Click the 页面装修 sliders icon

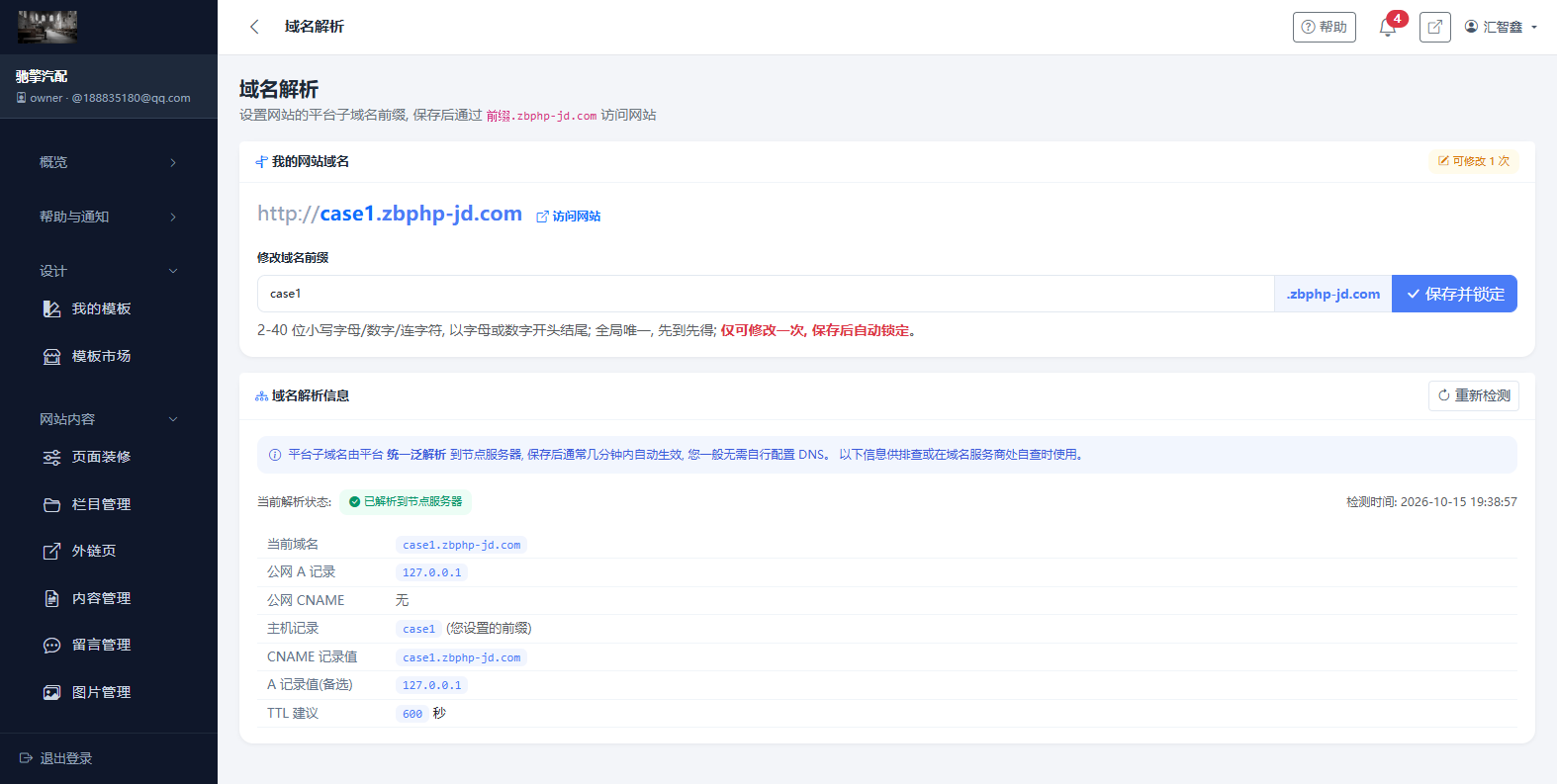(x=52, y=458)
